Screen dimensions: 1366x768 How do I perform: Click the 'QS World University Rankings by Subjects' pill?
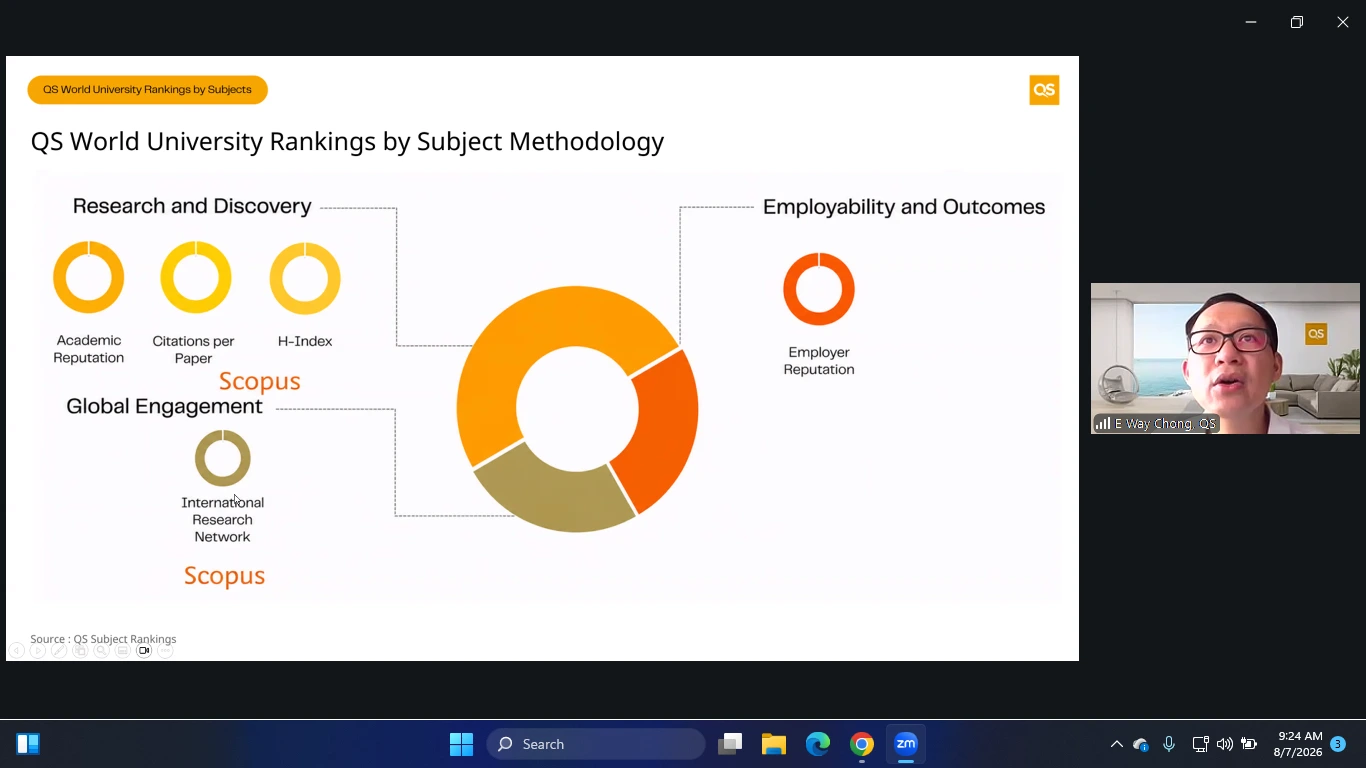[147, 90]
